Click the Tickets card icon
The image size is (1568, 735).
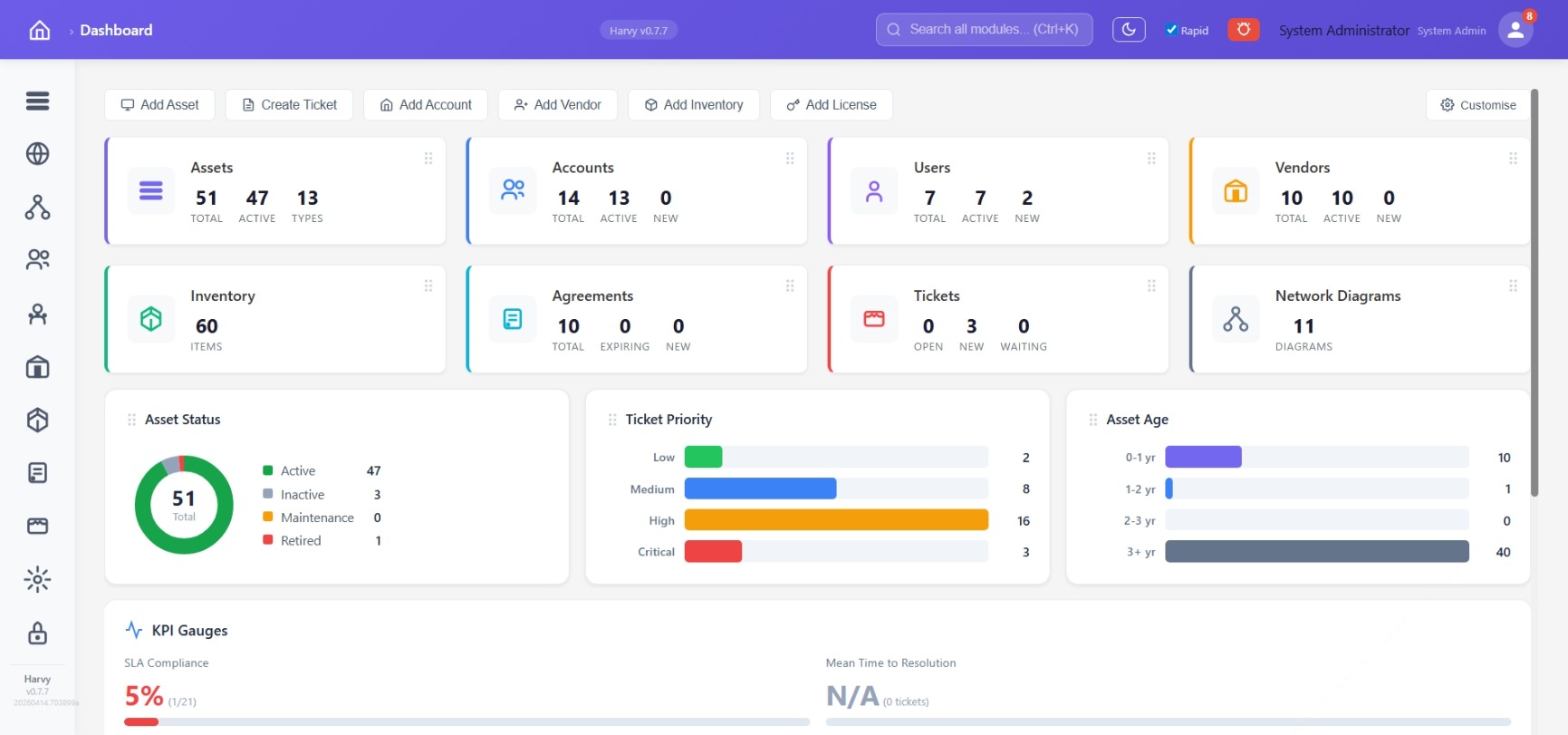pos(874,319)
